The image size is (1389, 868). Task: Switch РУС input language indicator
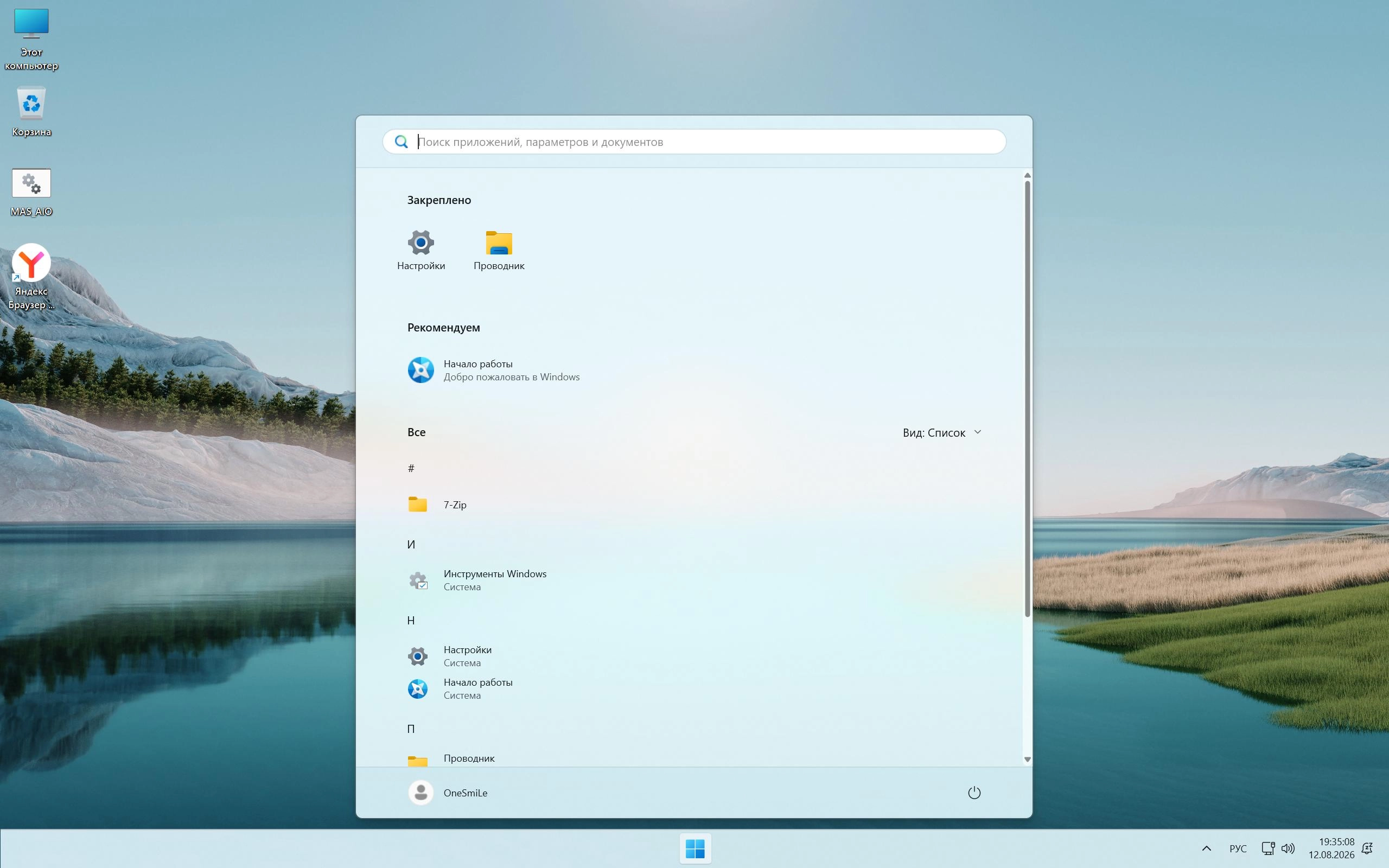[x=1238, y=848]
